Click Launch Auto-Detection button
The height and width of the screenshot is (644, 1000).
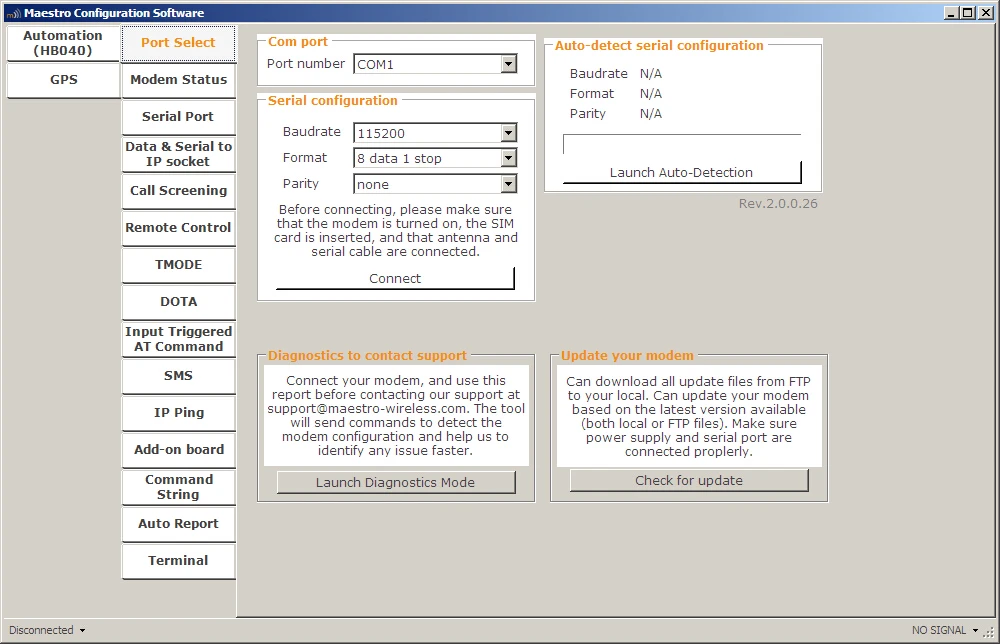[681, 172]
